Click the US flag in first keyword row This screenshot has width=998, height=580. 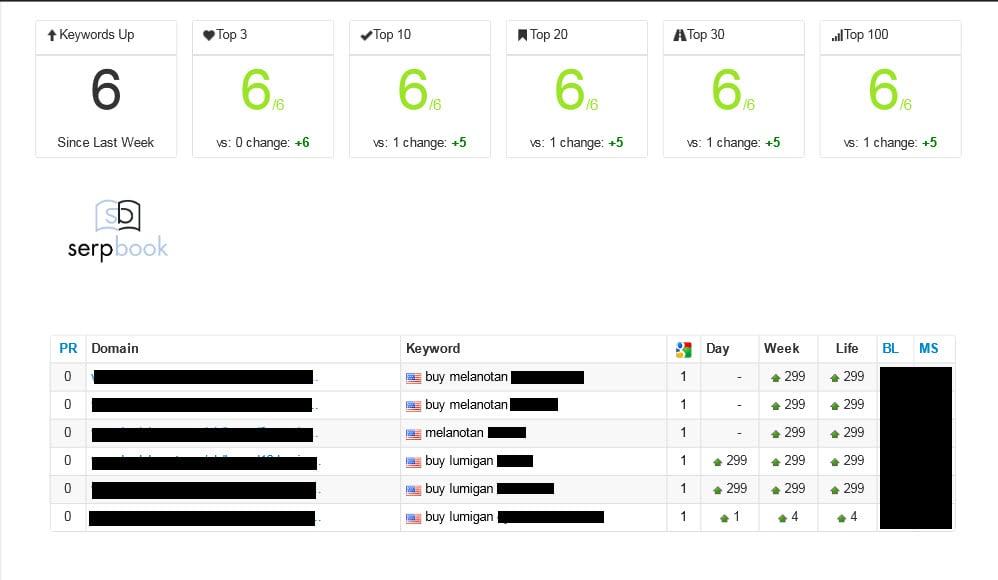(413, 378)
